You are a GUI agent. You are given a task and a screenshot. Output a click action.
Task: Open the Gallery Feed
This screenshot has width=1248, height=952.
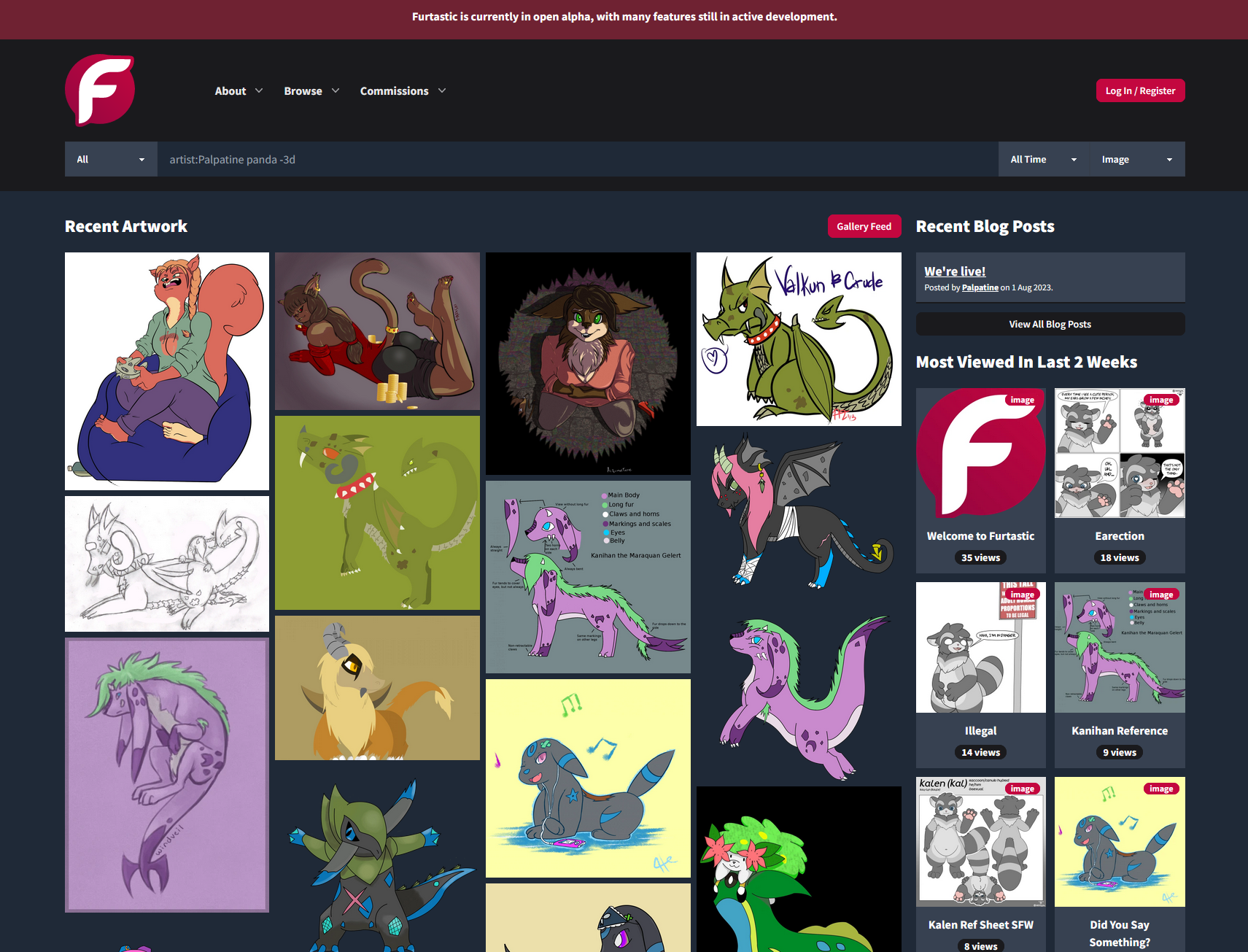(864, 226)
